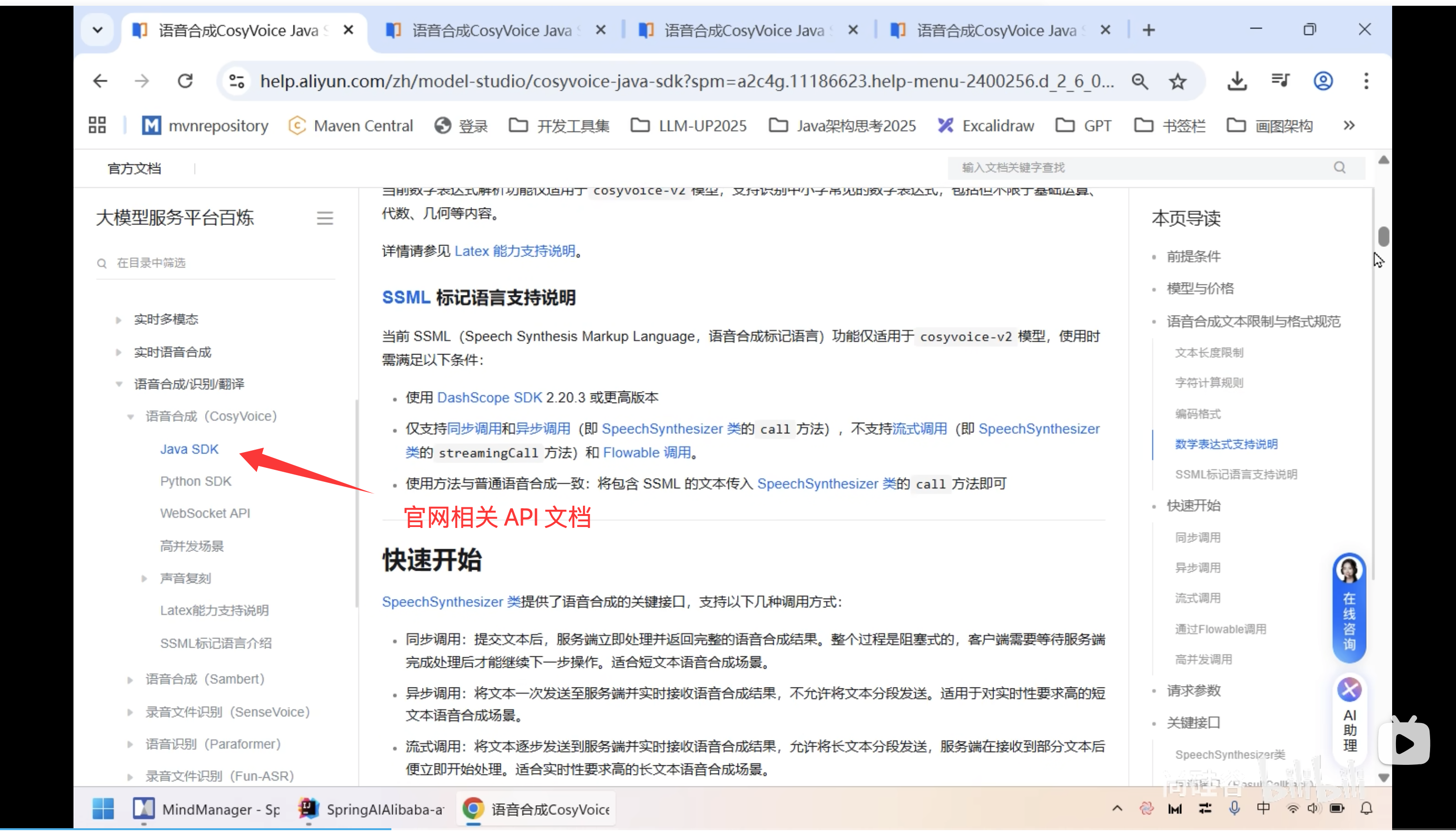Screen dimensions: 1456x834
Task: Switch to MindManager in the taskbar
Action: pyautogui.click(x=207, y=809)
